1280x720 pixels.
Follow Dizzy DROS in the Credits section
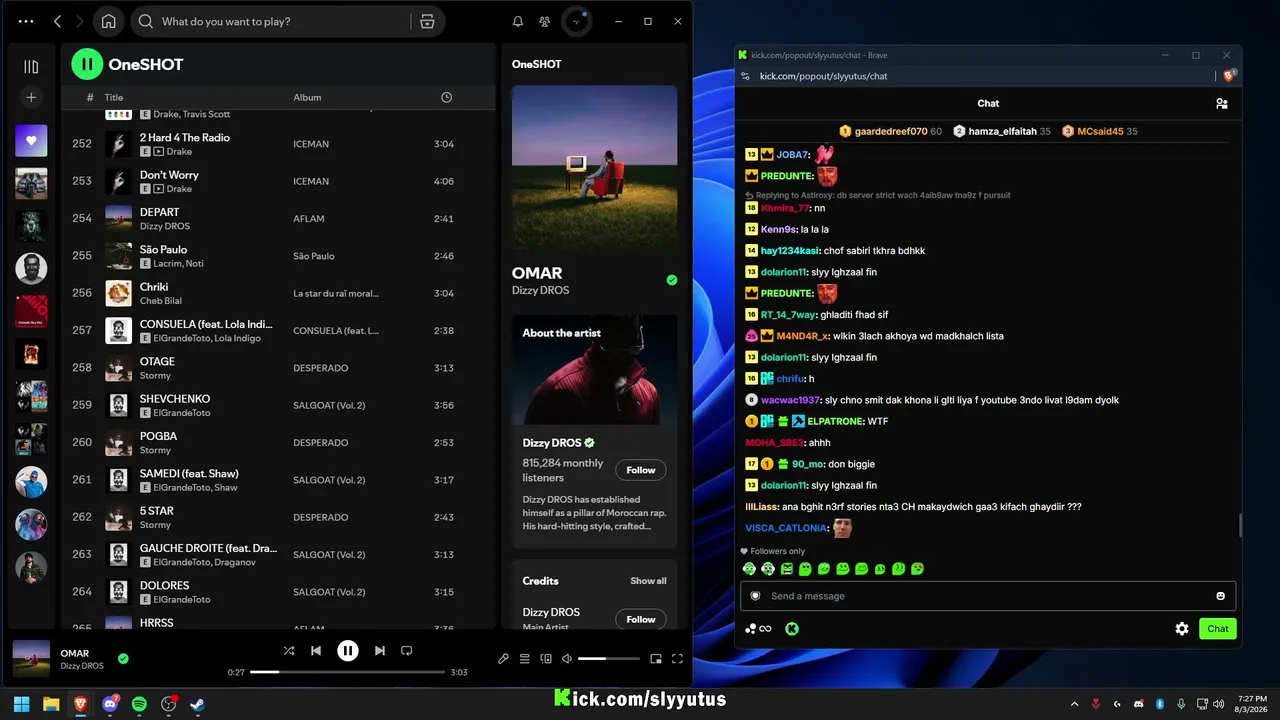pos(641,619)
